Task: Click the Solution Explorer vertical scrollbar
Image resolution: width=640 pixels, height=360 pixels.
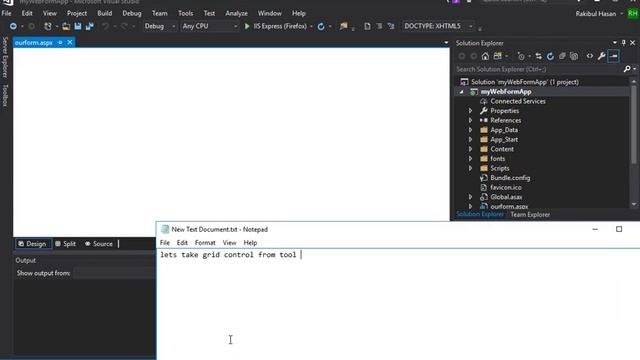Action: (633, 144)
